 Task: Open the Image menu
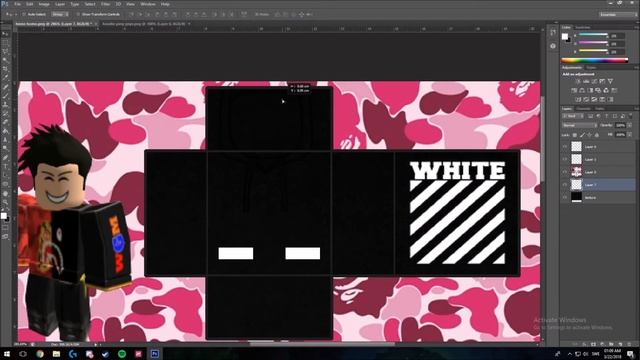(x=44, y=4)
